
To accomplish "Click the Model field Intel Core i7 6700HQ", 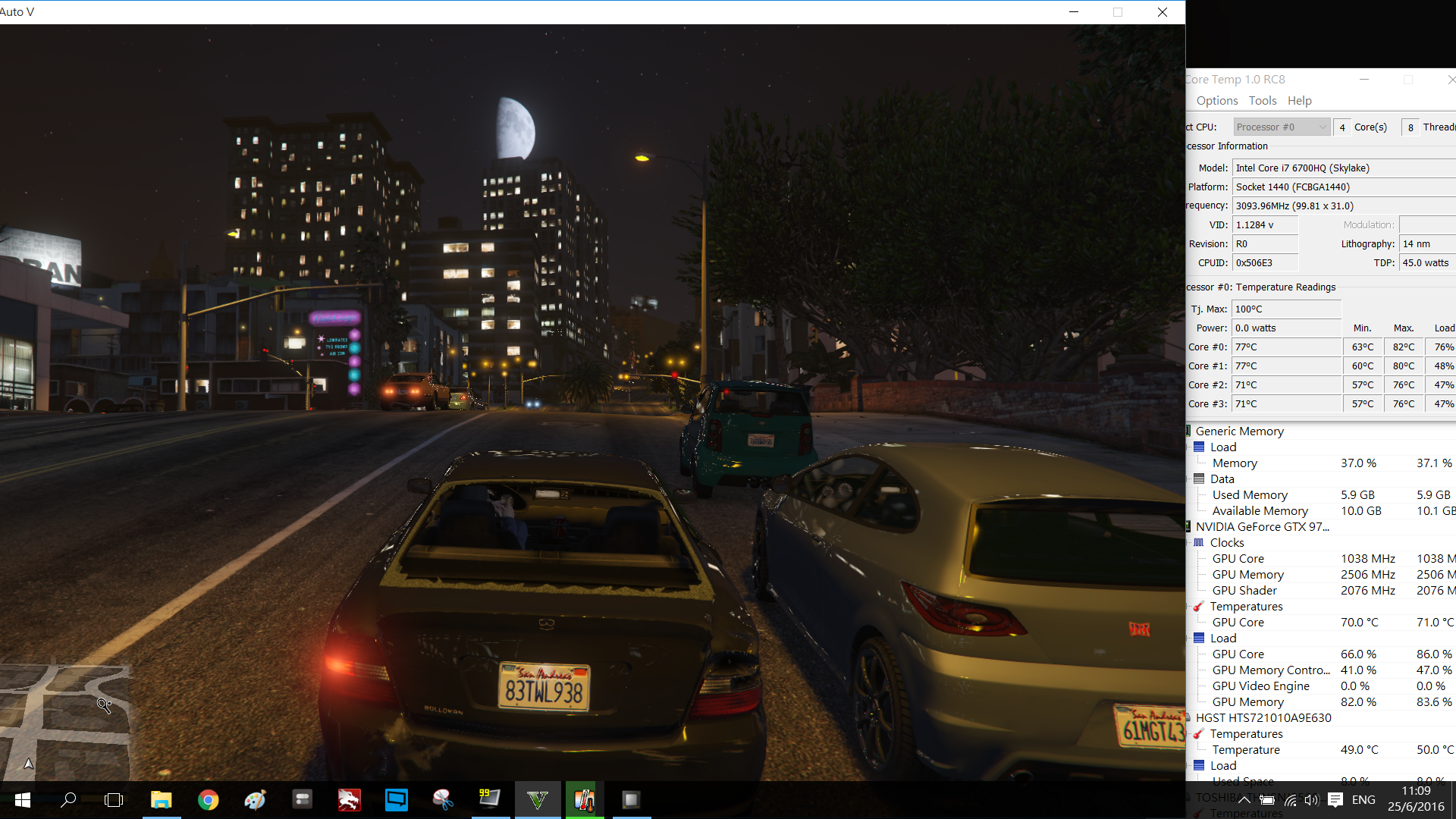I will pos(1344,168).
